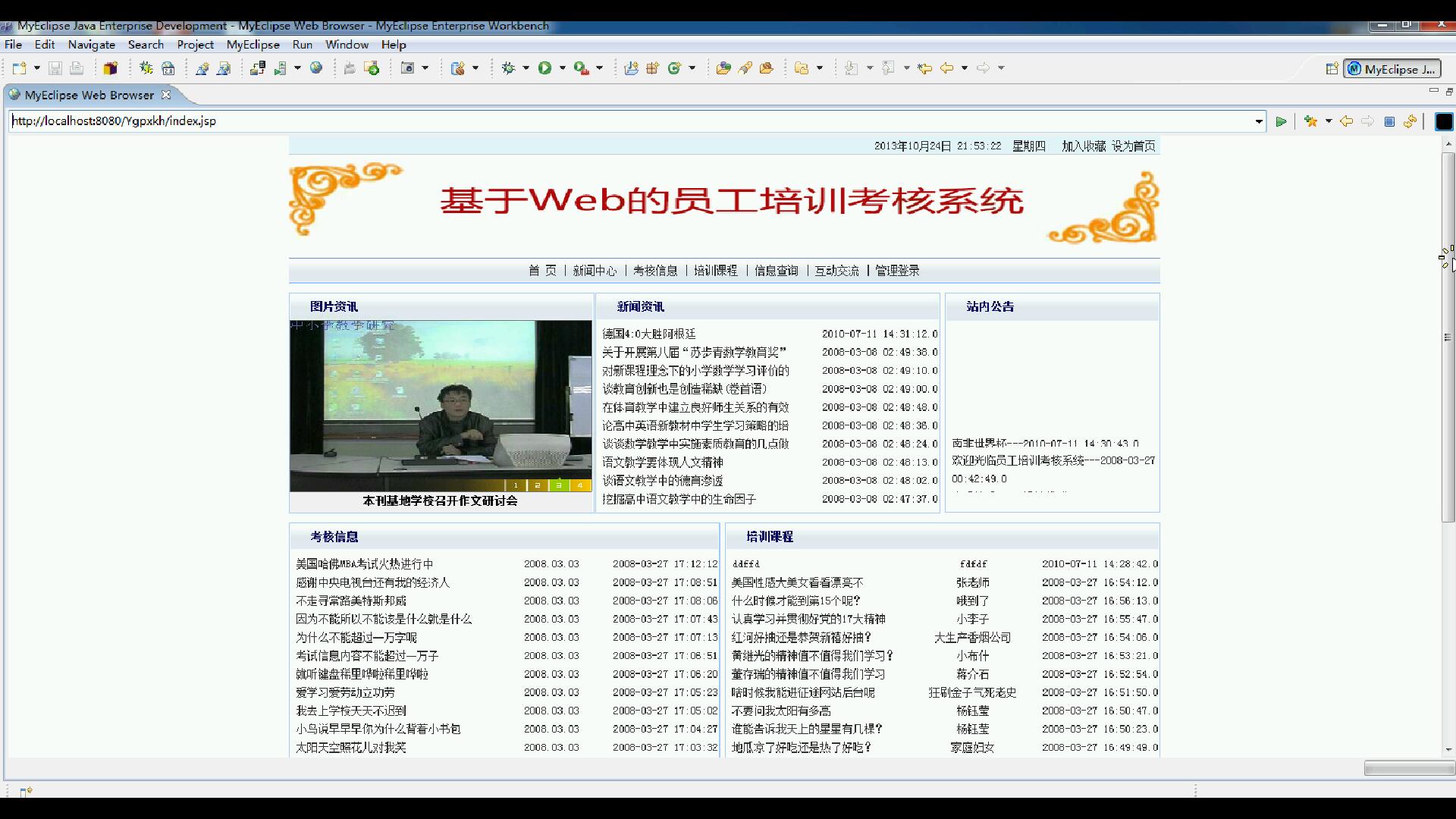Click the status bar icon at bottom left

point(26,791)
